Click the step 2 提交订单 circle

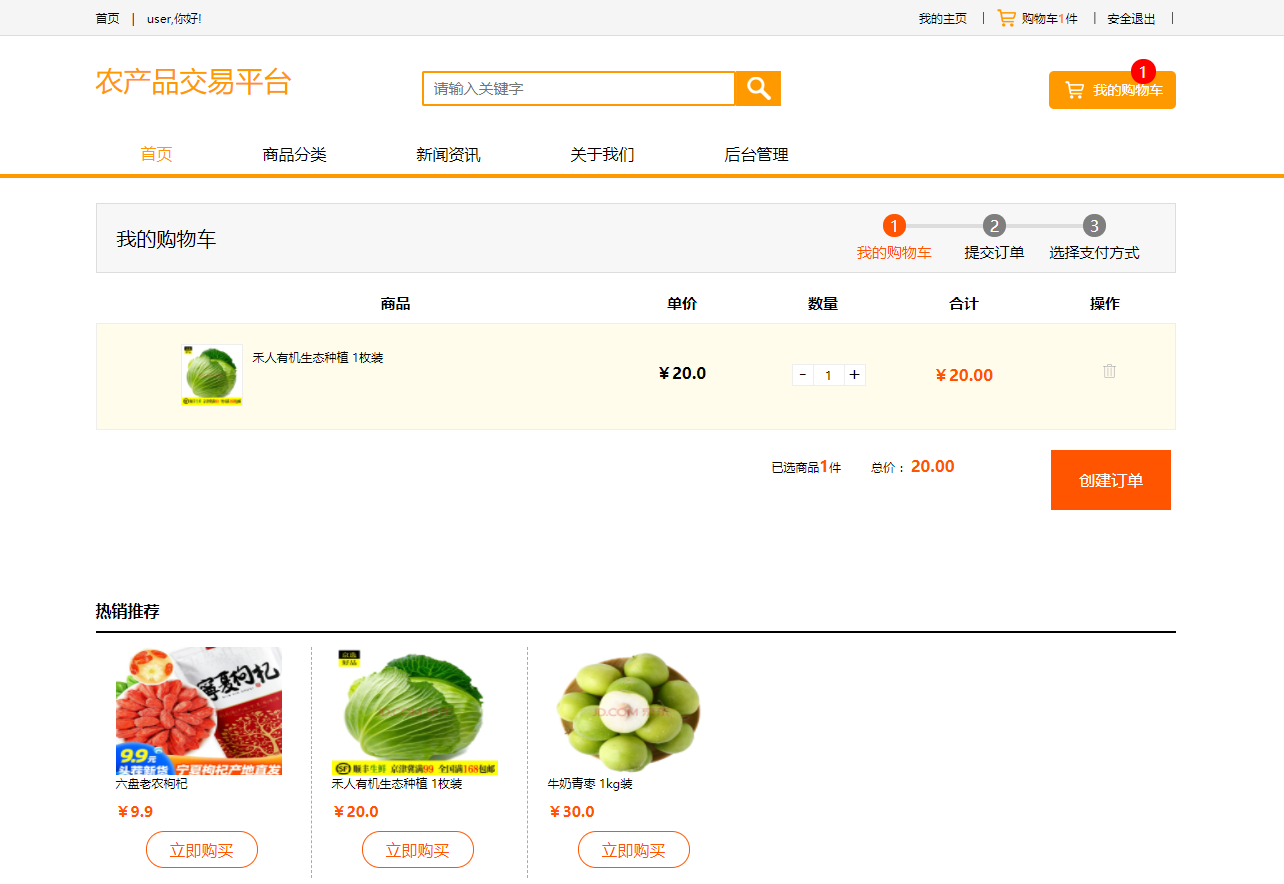[x=994, y=225]
